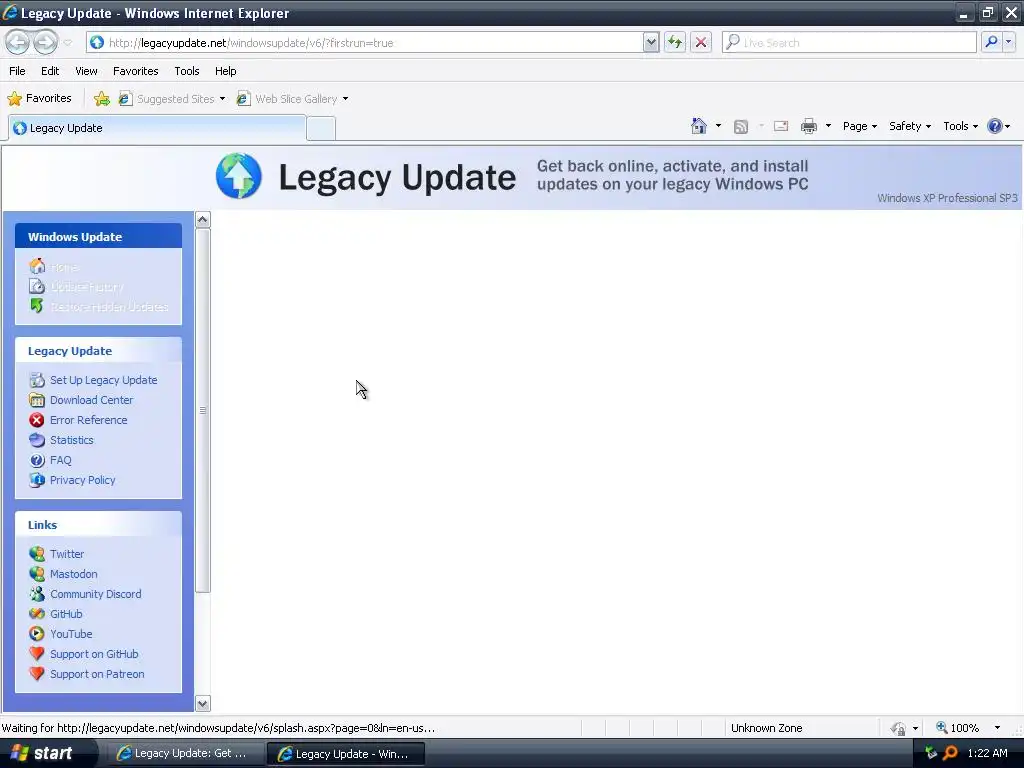Click the status bar zoom magnifier icon
Screen dimensions: 1024x768
pos(942,728)
